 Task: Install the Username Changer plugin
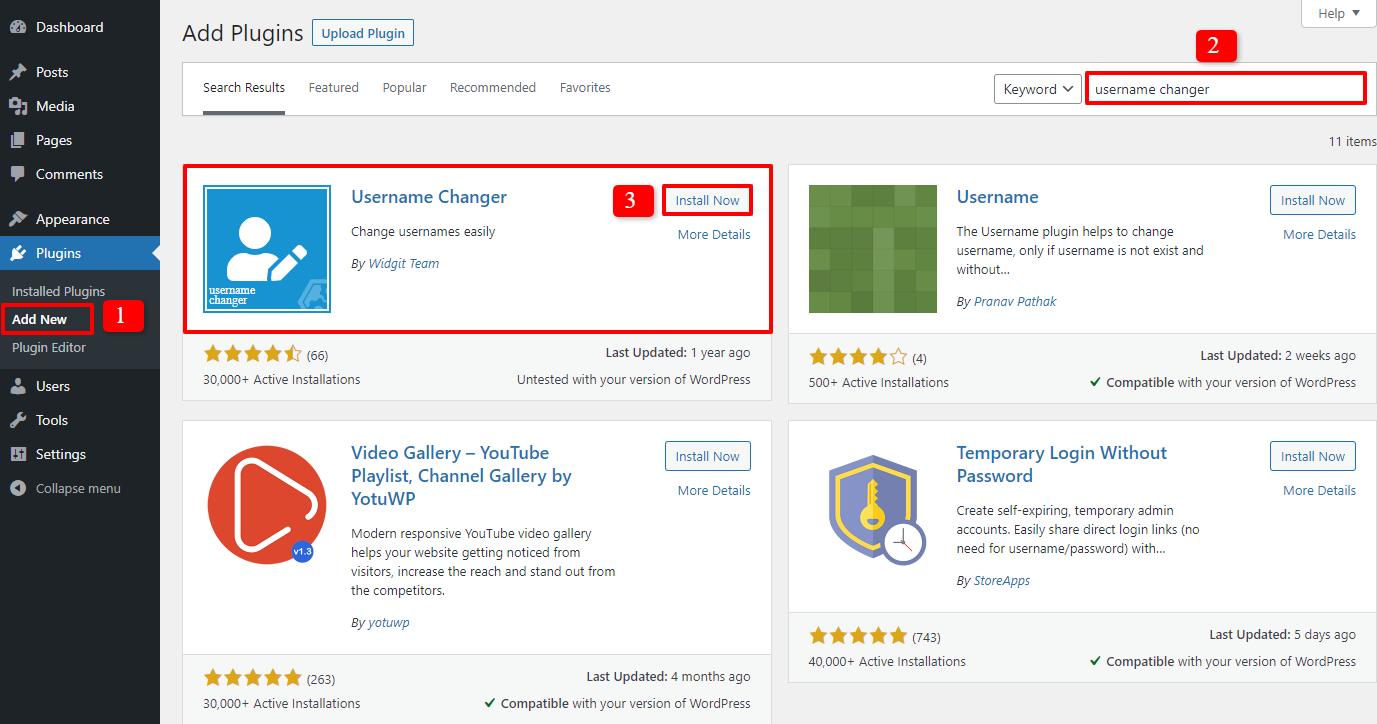click(707, 200)
